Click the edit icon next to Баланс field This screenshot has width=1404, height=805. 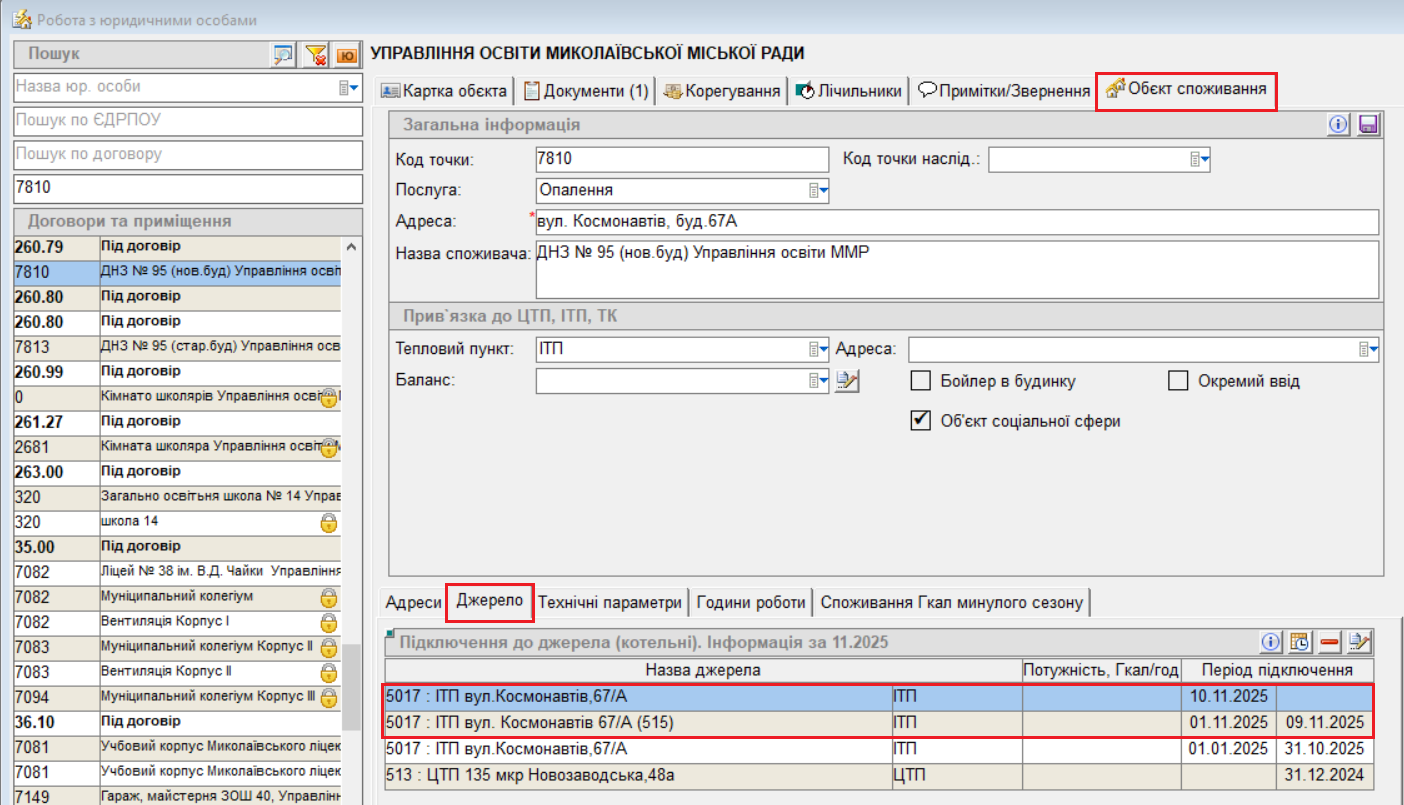(x=847, y=381)
